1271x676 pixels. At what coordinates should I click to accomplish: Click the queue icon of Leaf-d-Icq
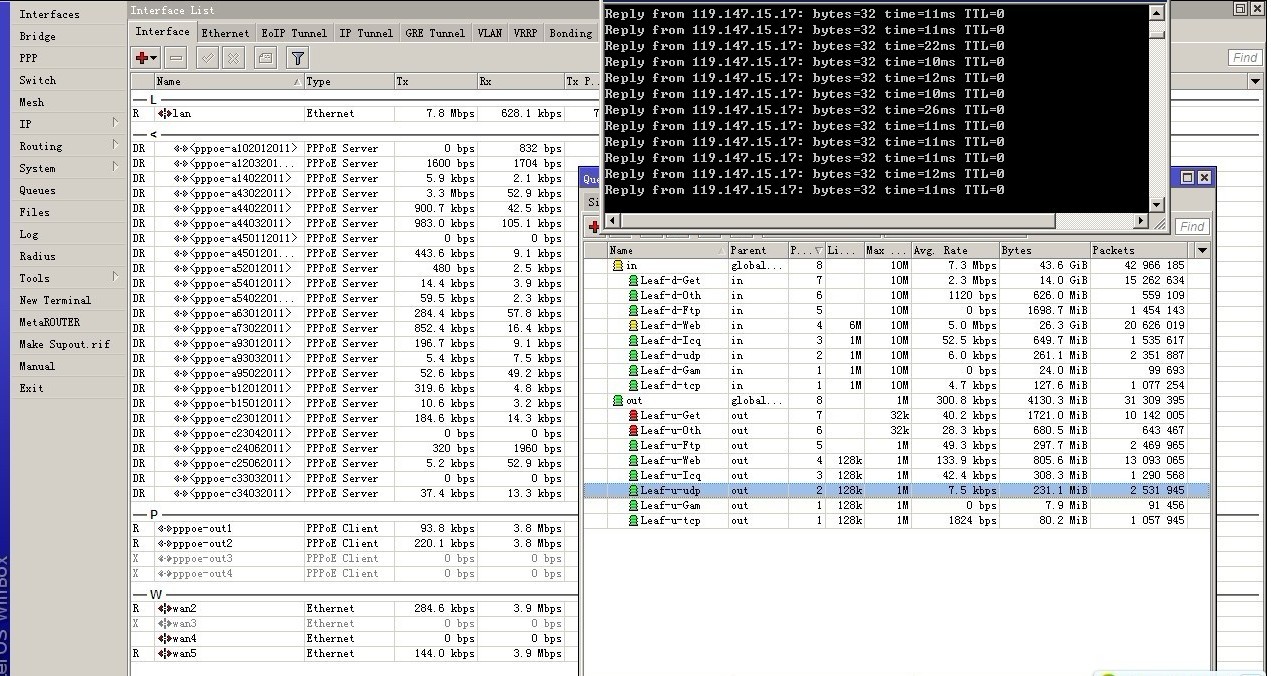(633, 341)
